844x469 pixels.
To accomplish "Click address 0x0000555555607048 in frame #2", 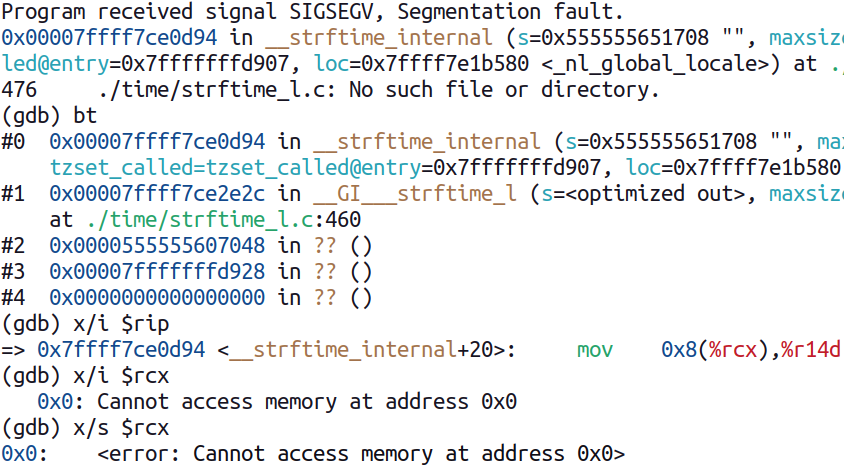I will pyautogui.click(x=157, y=245).
